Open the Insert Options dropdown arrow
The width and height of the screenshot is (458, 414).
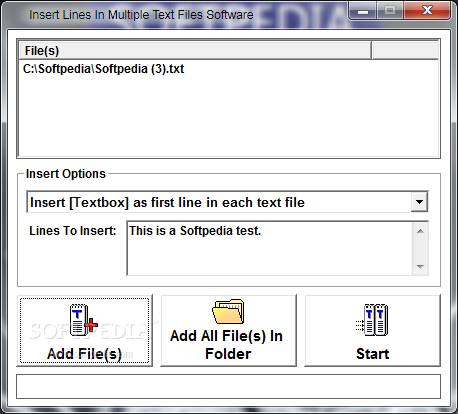(419, 202)
